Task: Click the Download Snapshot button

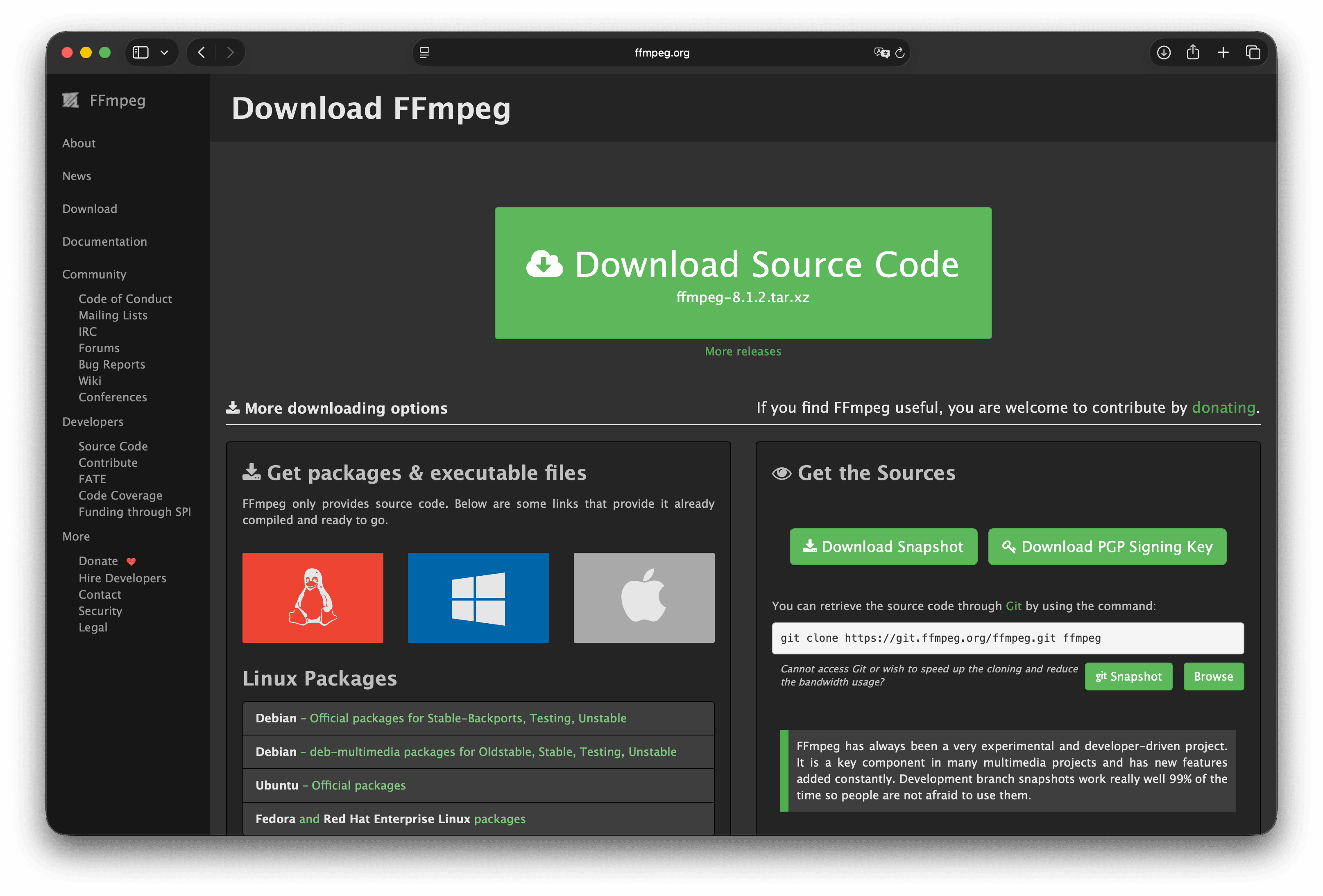Action: (883, 546)
